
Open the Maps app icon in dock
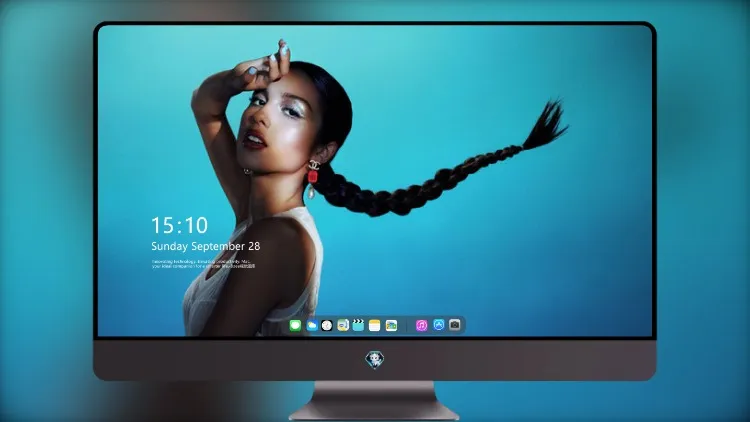tap(342, 326)
